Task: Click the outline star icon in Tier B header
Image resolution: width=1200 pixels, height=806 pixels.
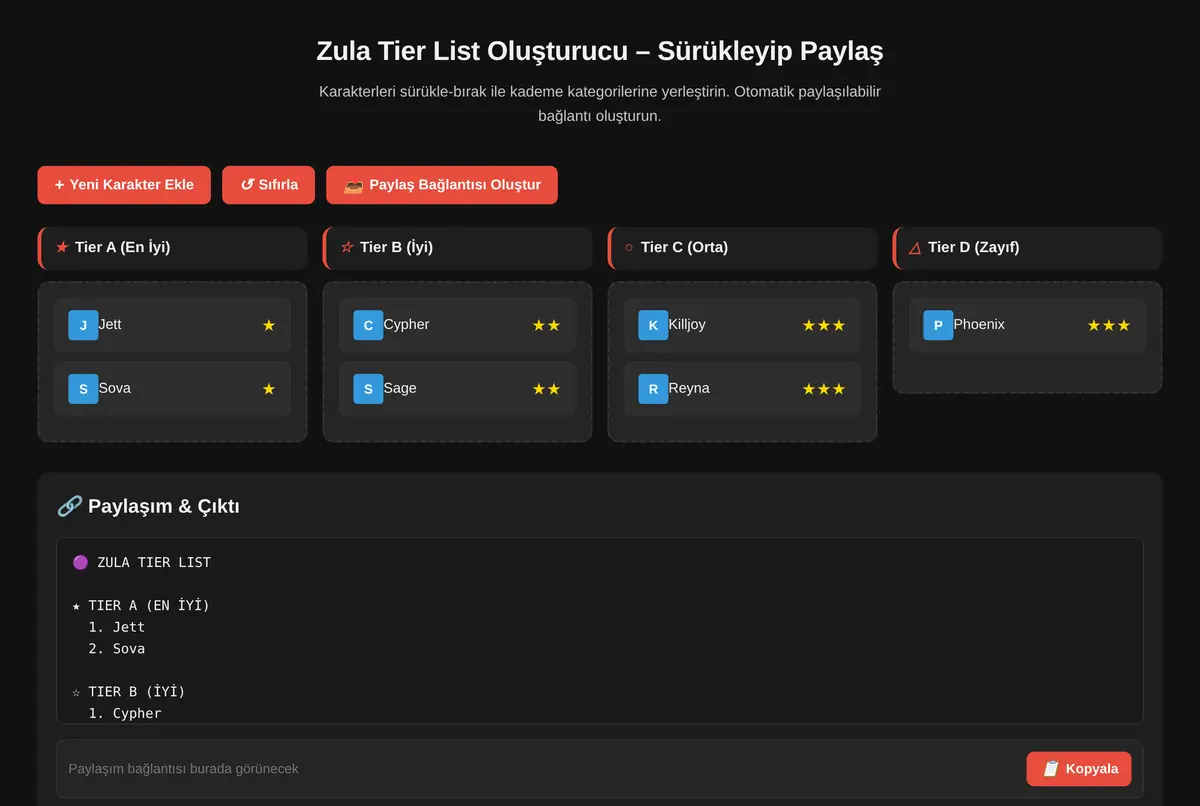Action: tap(347, 247)
